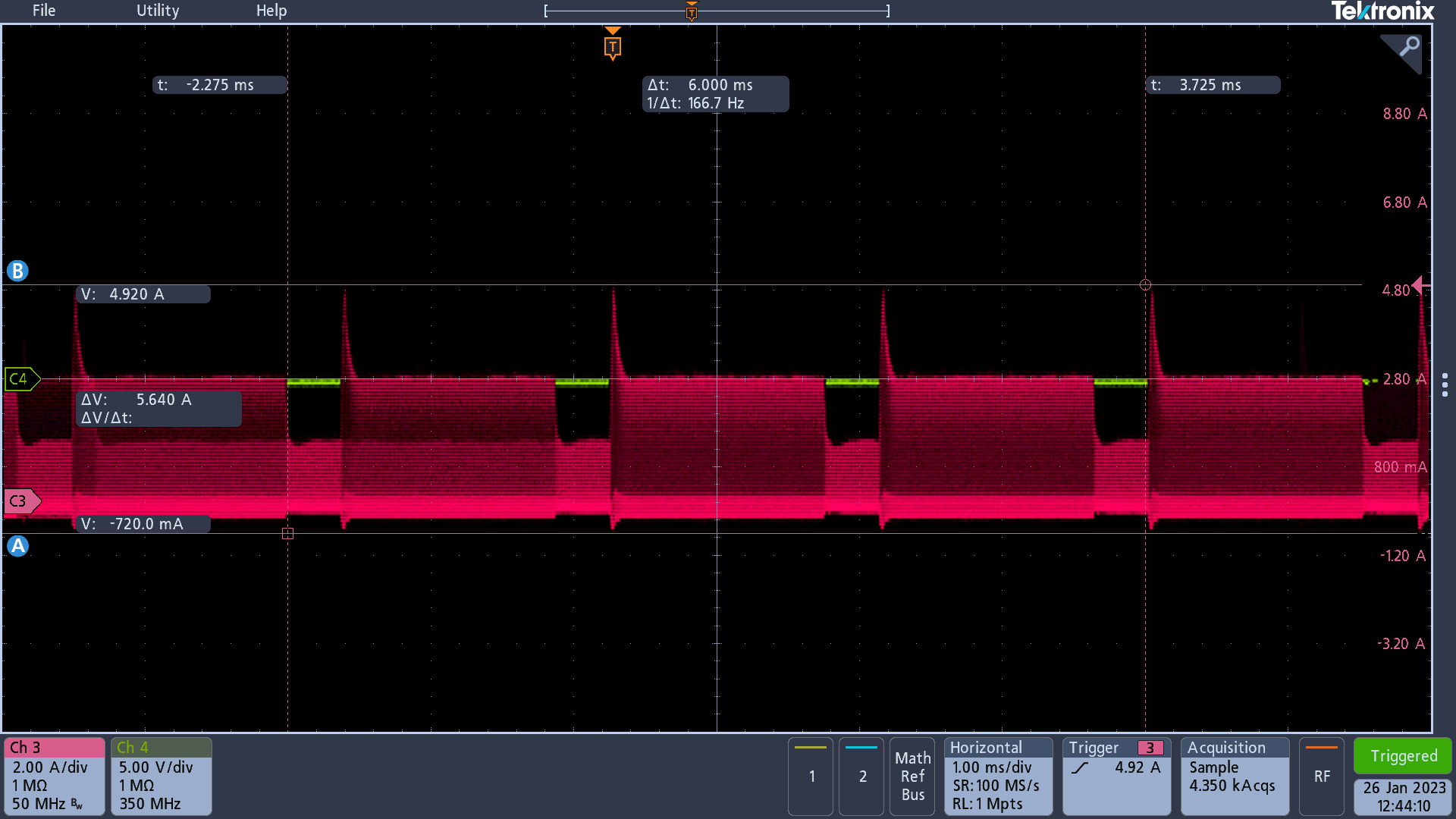
Task: Click cursor A square intersection handle
Action: [x=287, y=534]
